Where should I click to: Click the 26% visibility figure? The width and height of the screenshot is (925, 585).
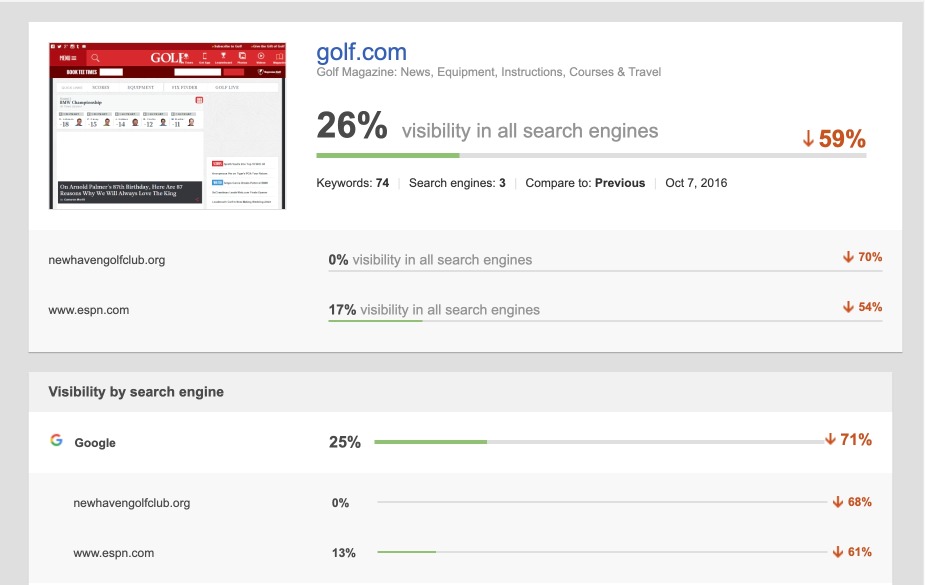(x=352, y=125)
